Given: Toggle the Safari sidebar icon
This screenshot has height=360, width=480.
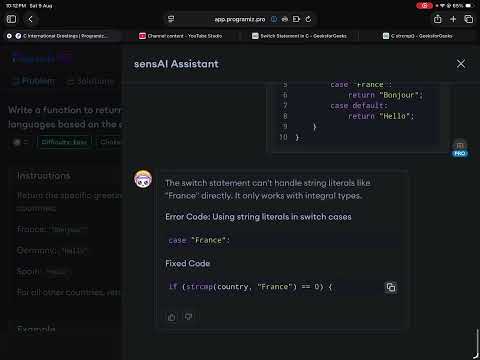Looking at the screenshot, I should point(11,19).
